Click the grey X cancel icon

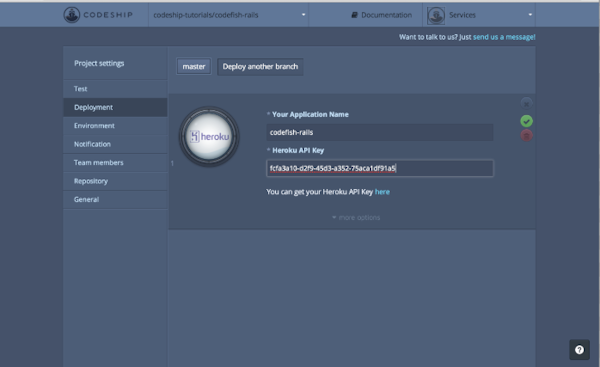[526, 104]
